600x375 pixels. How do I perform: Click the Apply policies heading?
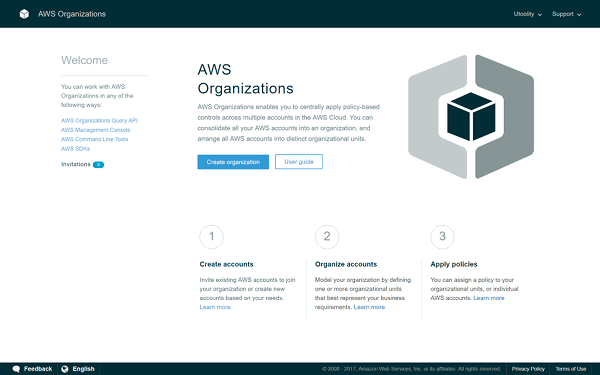click(x=454, y=264)
